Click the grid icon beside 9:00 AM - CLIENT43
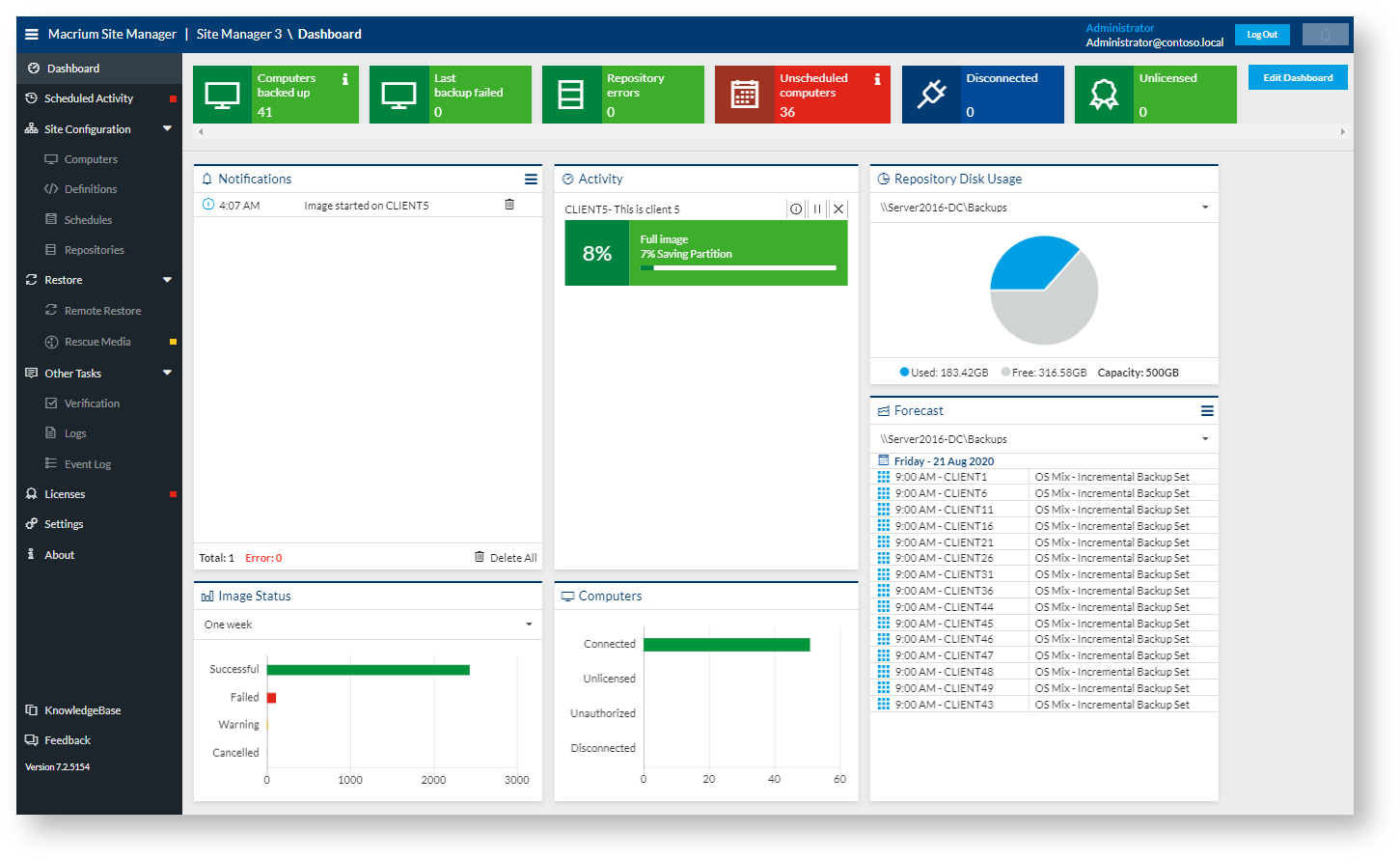 point(883,705)
